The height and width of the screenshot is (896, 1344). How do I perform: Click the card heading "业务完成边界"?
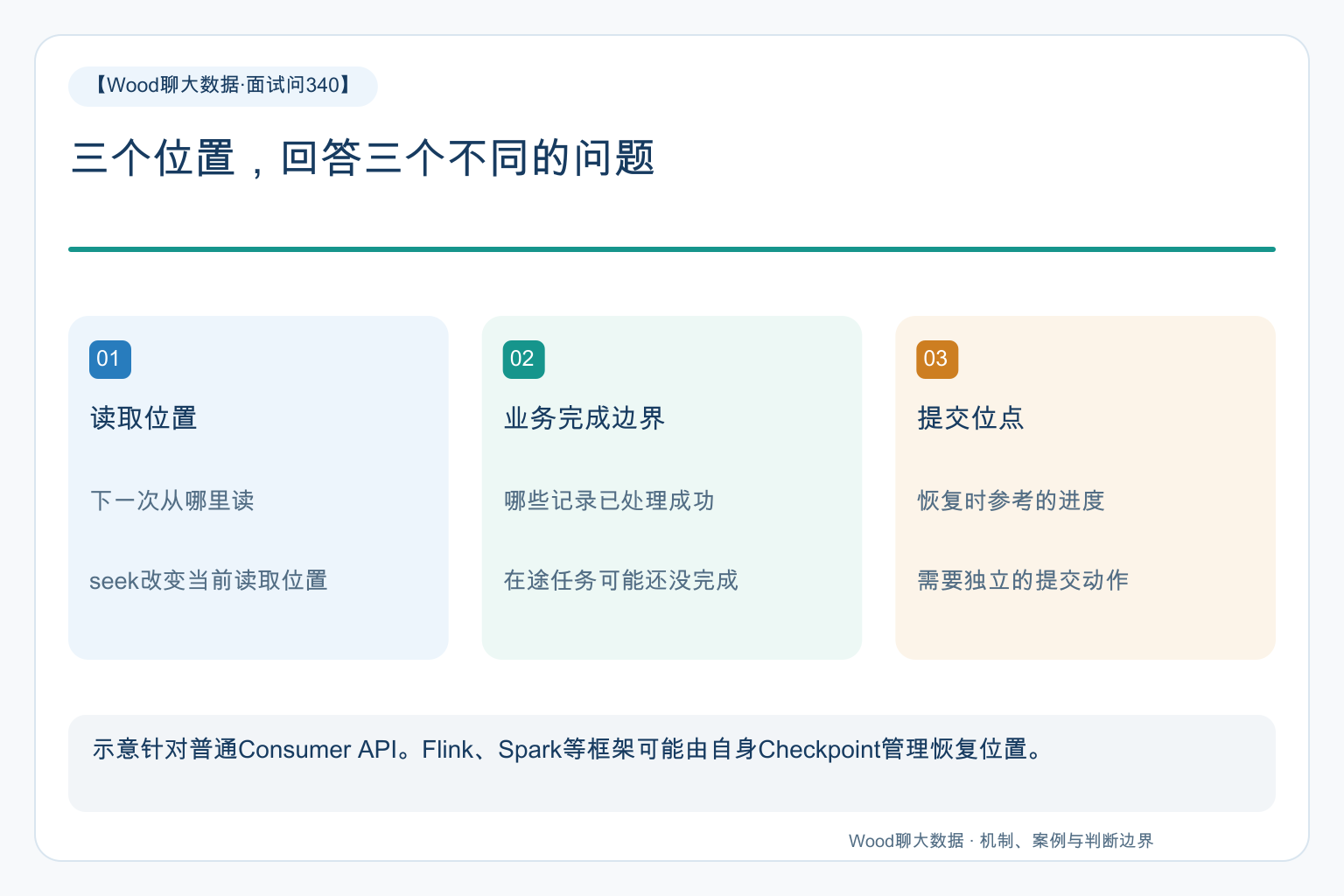tap(584, 418)
